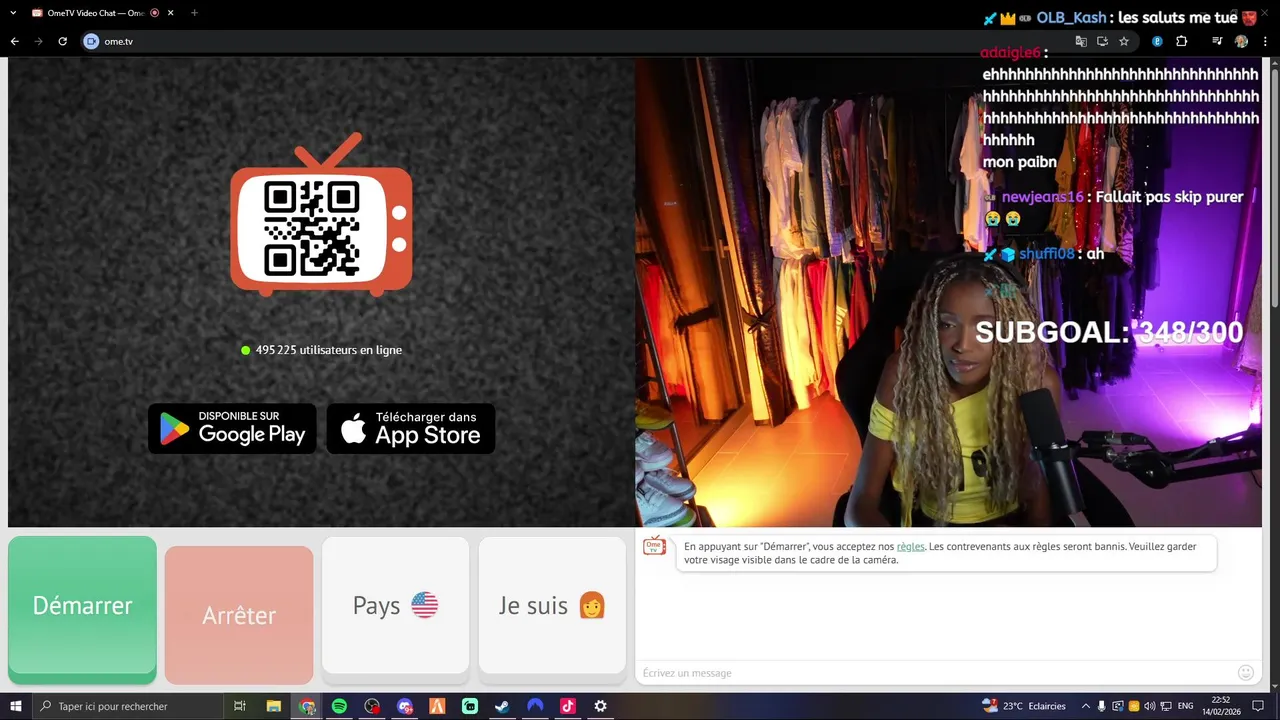Open the Chrome profile avatar
This screenshot has height=720, width=1280.
tap(1241, 41)
